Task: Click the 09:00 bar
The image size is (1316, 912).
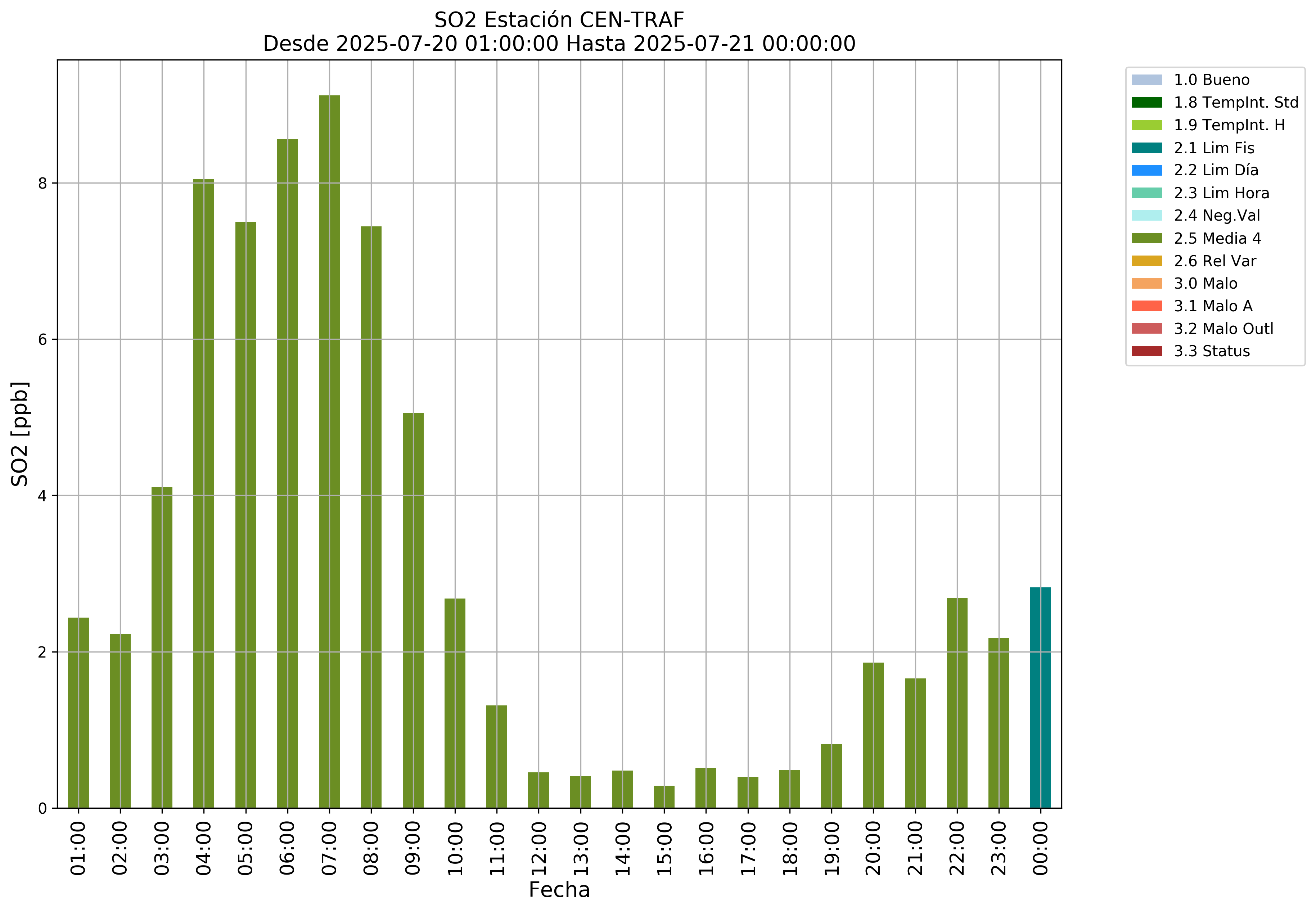Action: pos(413,610)
